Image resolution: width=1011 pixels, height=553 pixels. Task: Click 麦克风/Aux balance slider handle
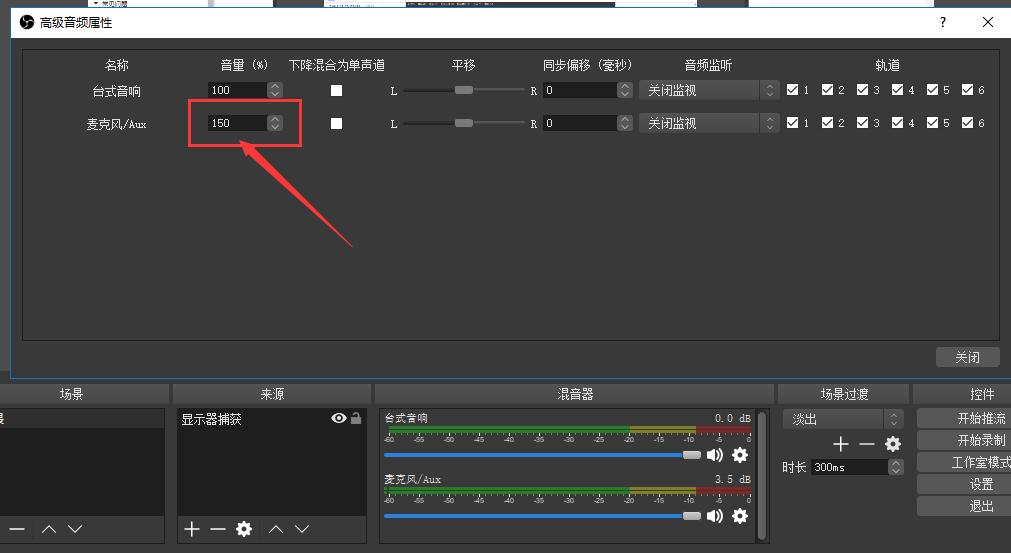[464, 123]
